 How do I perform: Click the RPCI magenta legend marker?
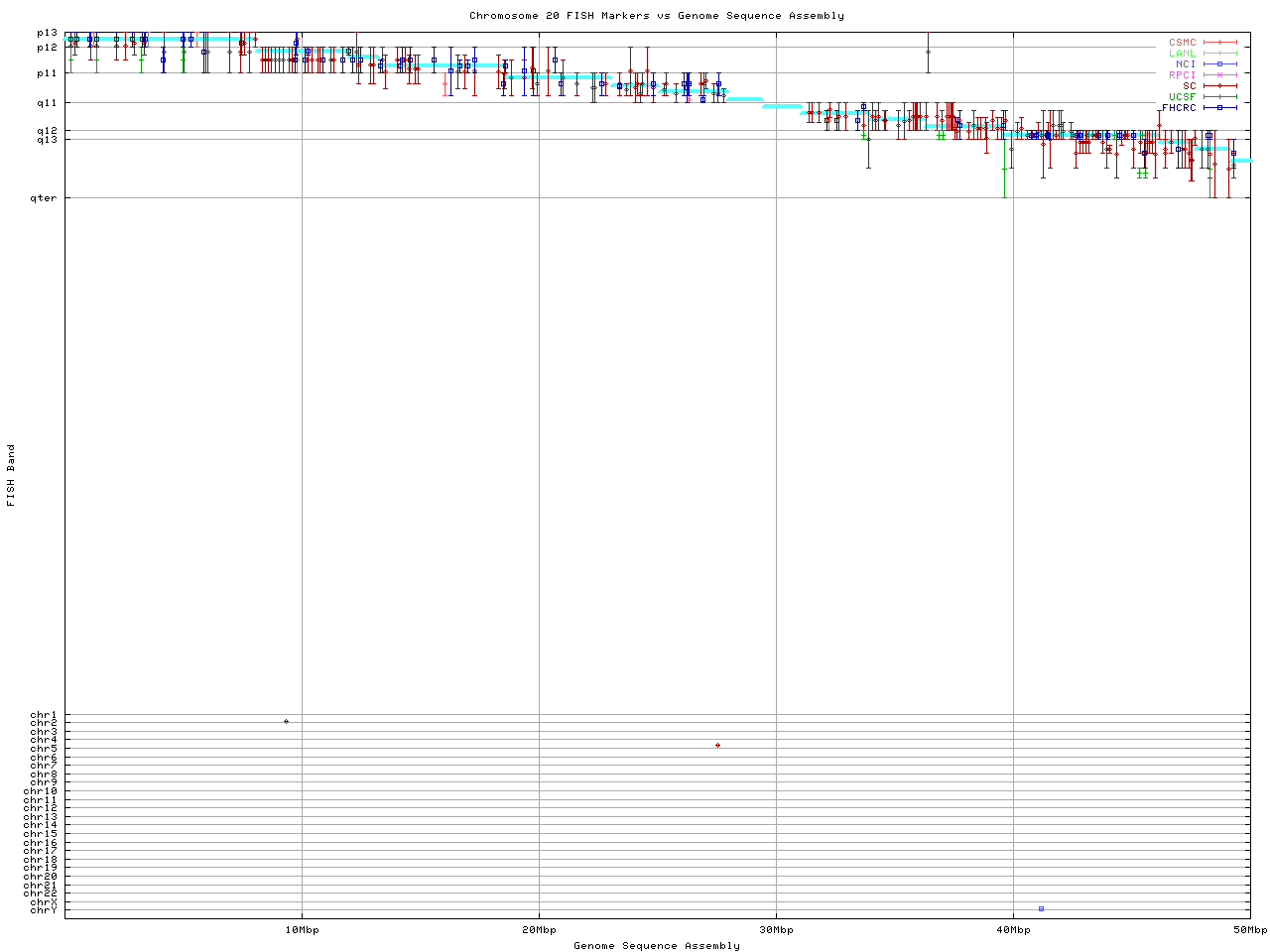click(1219, 75)
